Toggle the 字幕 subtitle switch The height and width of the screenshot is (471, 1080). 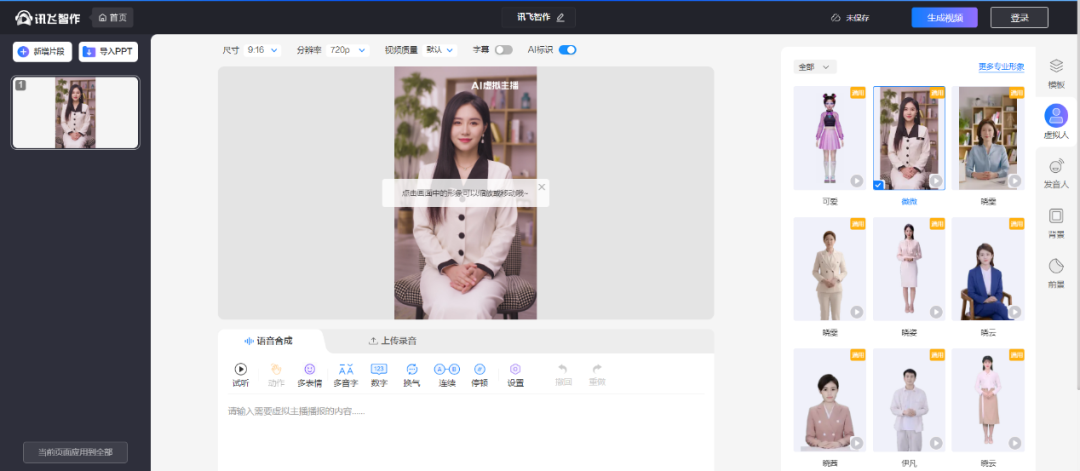(503, 50)
